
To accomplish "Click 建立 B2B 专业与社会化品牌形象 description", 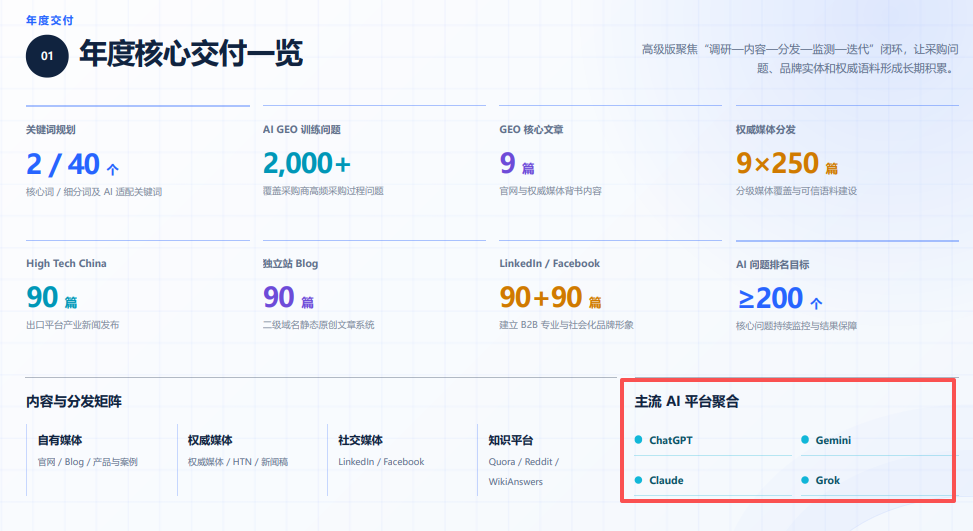I will pos(567,325).
